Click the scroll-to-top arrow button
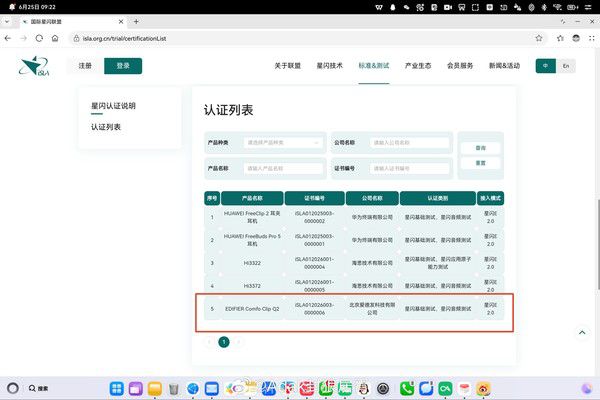600x400 pixels. (582, 332)
